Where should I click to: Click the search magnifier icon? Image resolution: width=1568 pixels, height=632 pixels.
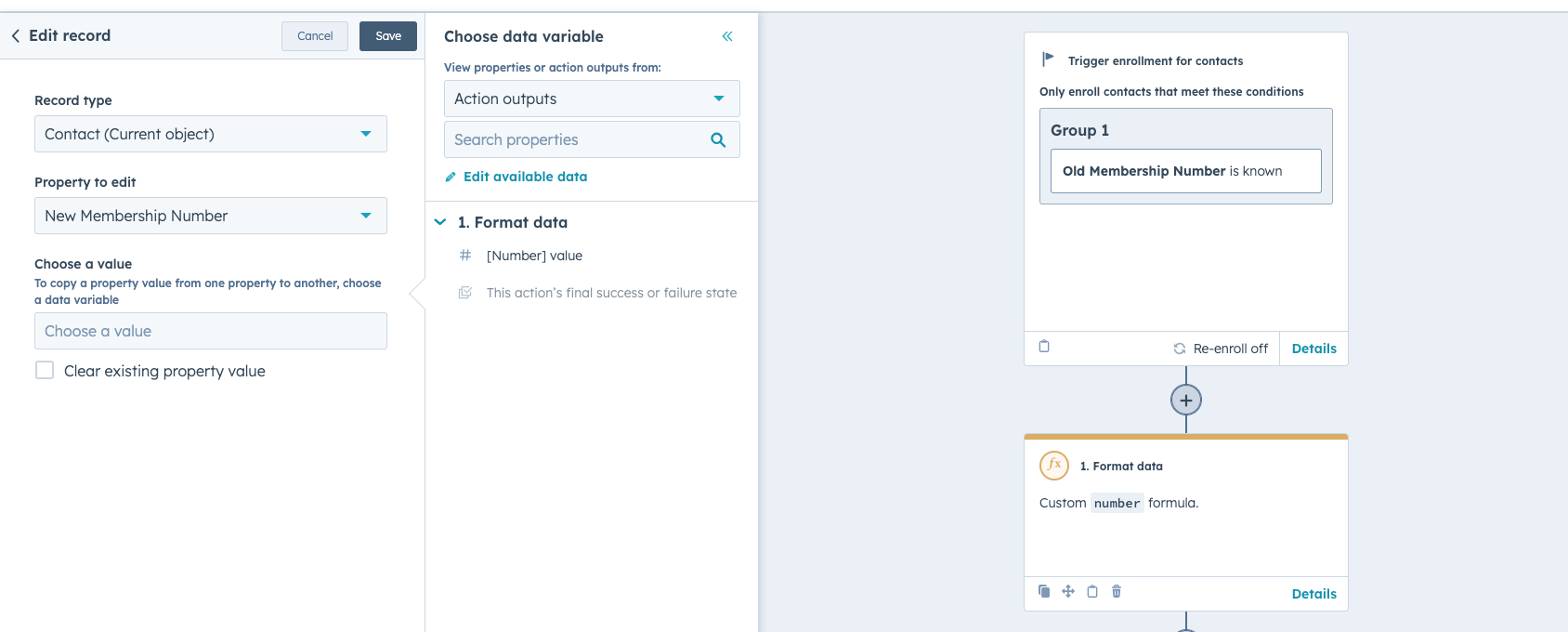coord(718,139)
